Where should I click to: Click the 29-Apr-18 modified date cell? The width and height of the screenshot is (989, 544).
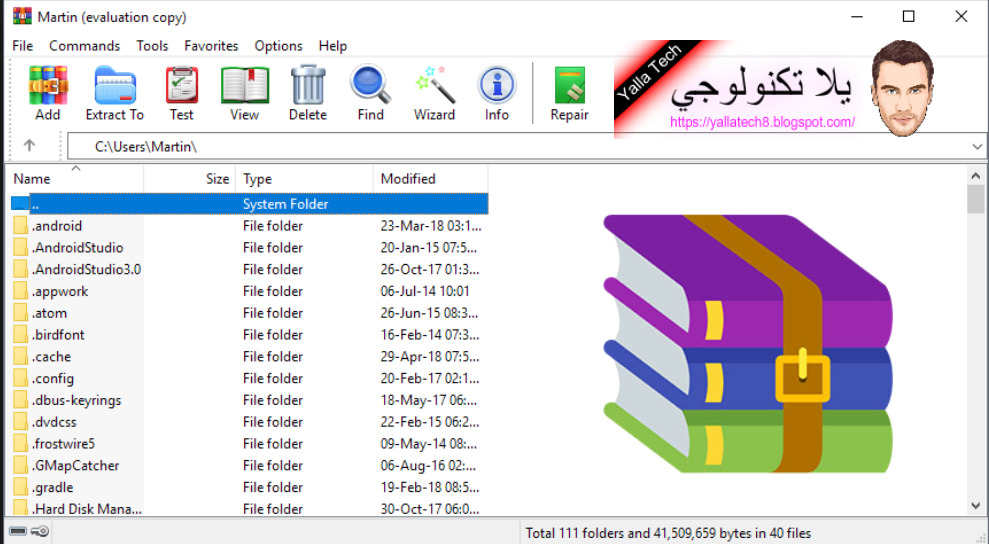430,357
